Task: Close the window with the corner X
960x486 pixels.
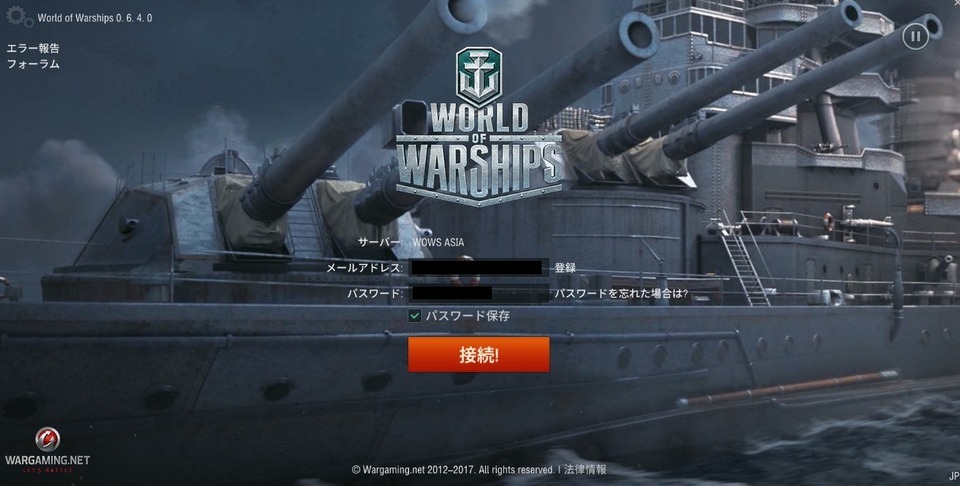Action: [956, 2]
